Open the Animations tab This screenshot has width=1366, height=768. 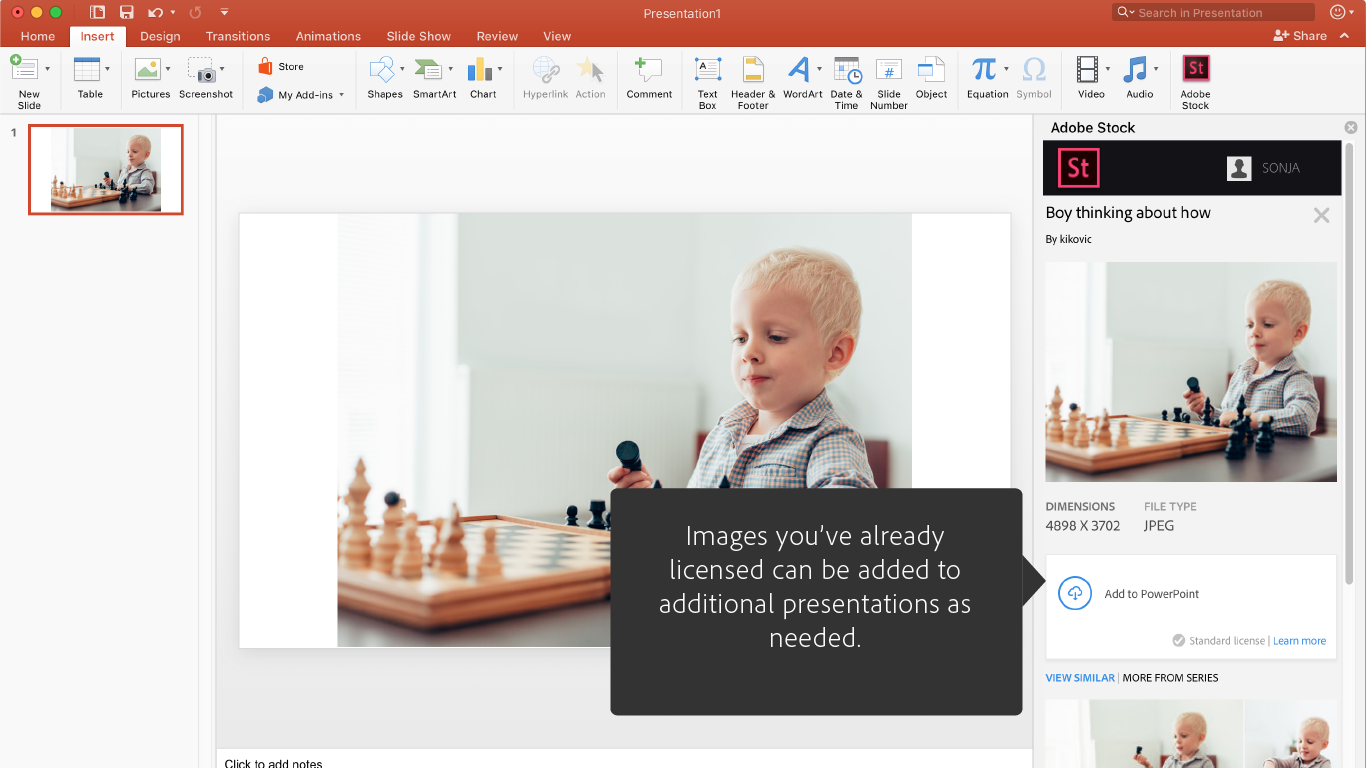click(x=328, y=36)
